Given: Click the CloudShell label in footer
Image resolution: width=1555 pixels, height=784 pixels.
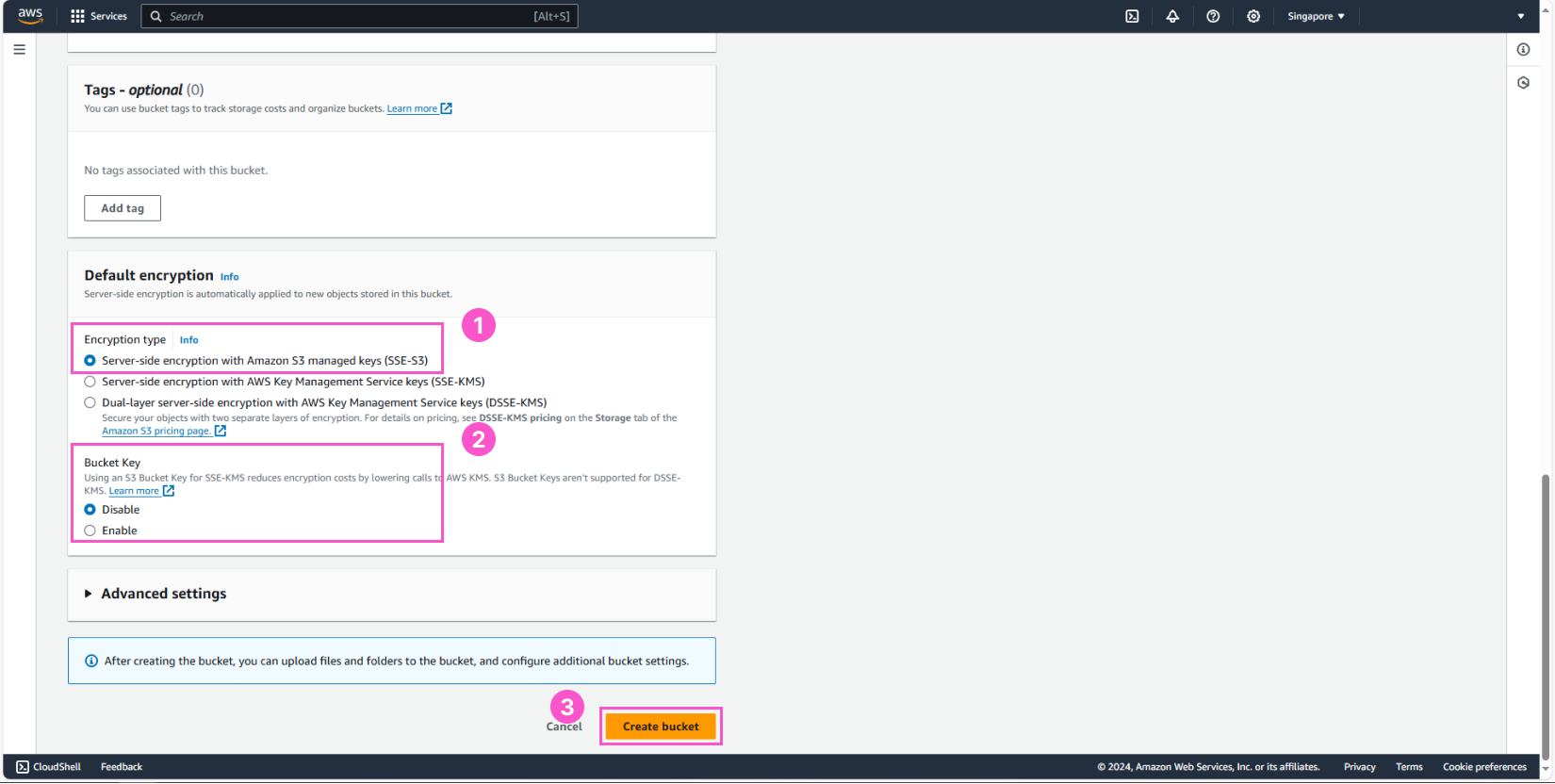Looking at the screenshot, I should tap(57, 767).
